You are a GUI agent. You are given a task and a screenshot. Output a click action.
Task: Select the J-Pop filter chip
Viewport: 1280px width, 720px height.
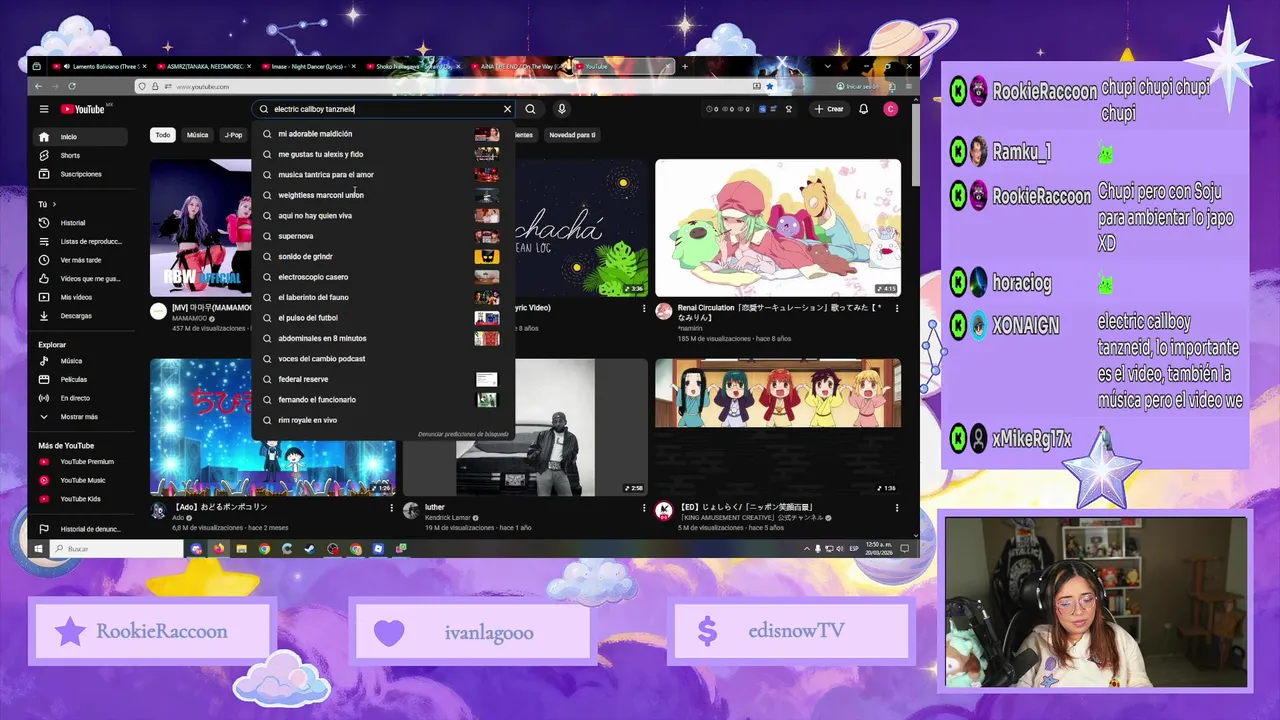tap(233, 135)
